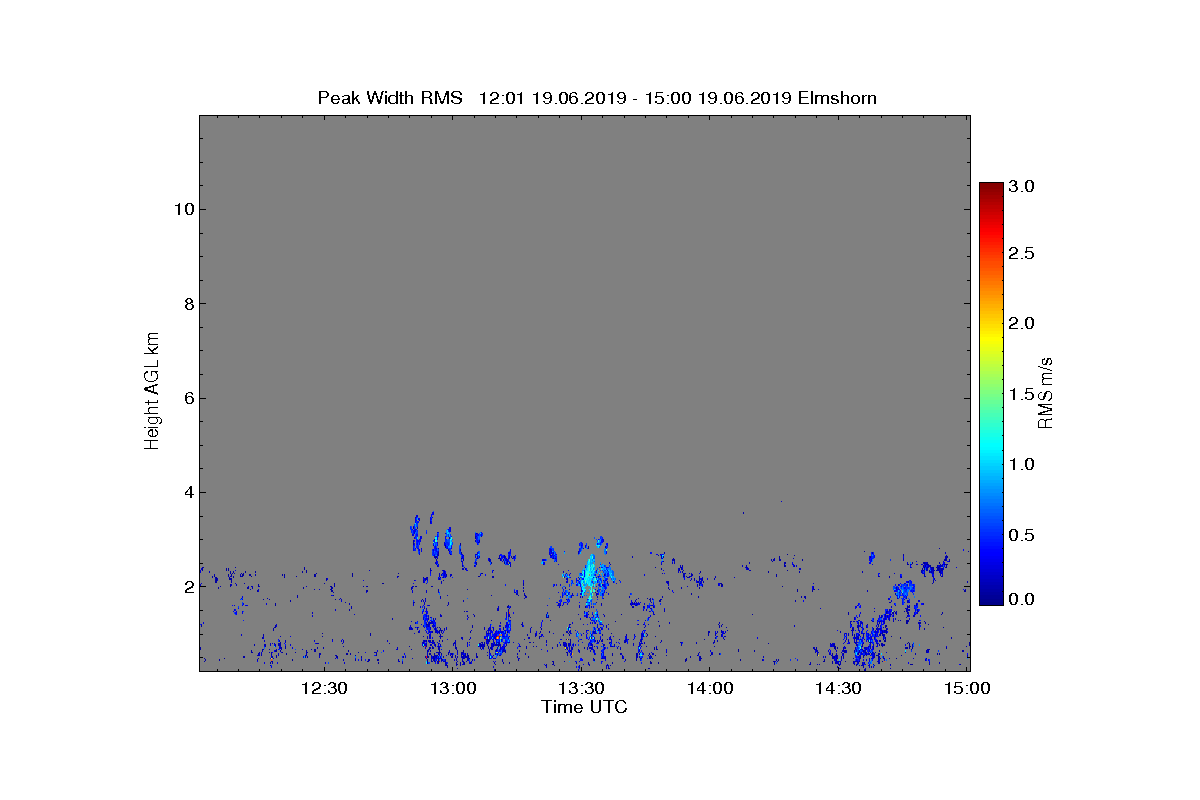Image resolution: width=1200 pixels, height=800 pixels.
Task: Click the dark blue bottom of colorbar
Action: point(991,597)
